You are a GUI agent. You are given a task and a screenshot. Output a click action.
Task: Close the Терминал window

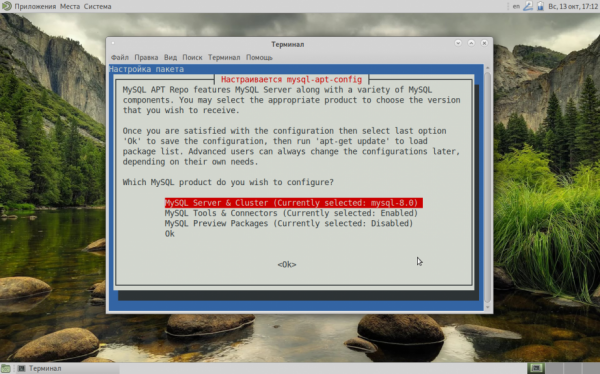pyautogui.click(x=484, y=43)
